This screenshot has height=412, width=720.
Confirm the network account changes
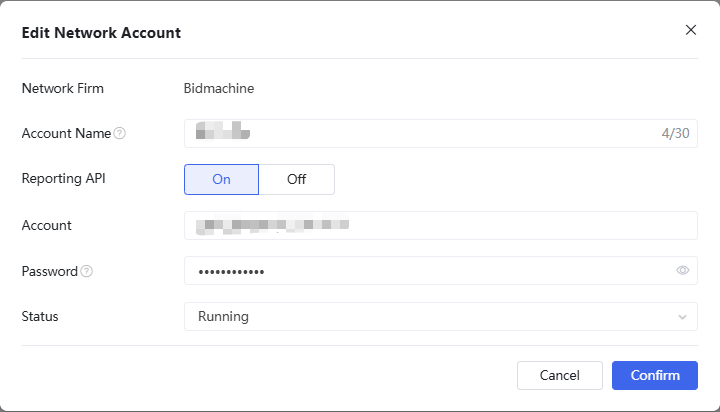click(x=654, y=375)
